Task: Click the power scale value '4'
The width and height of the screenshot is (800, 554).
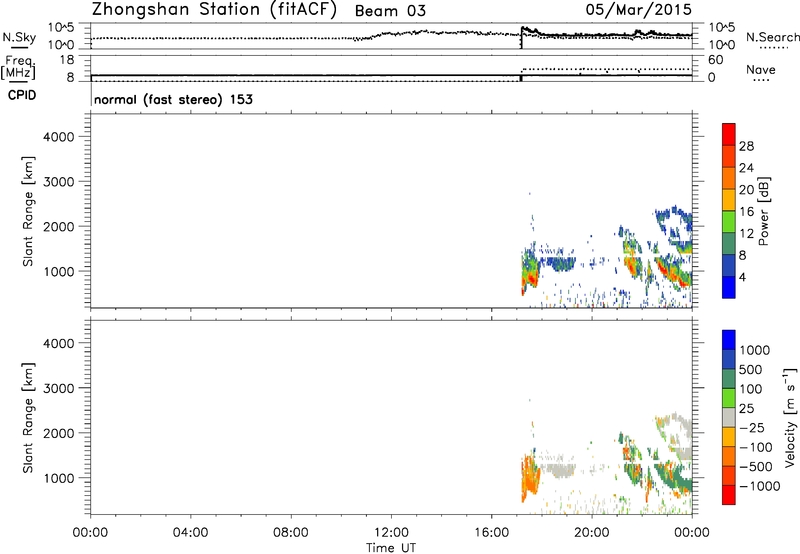Action: (742, 277)
